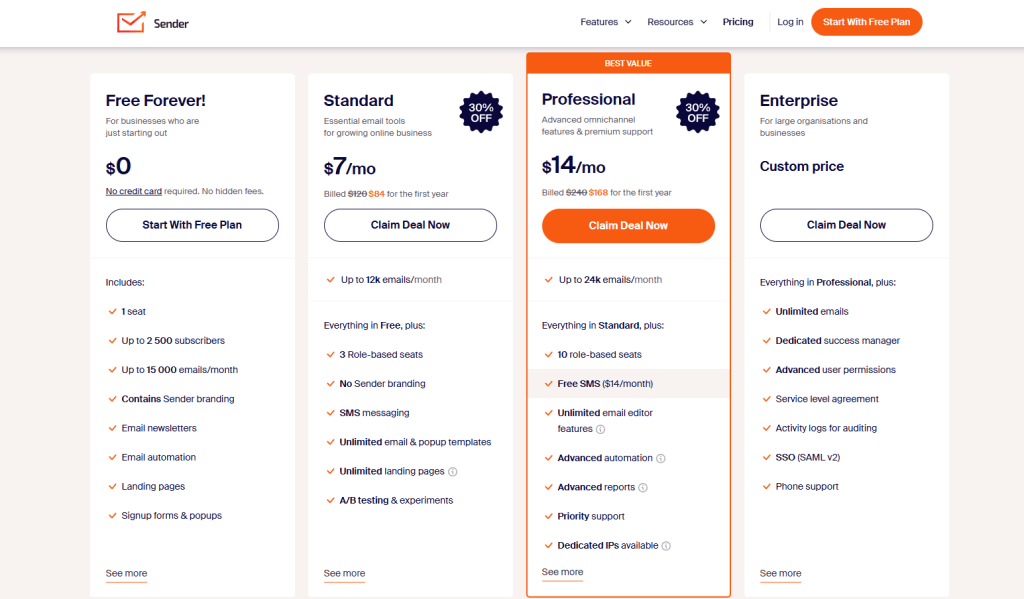Open info tooltip beside Unlimited landing pages
1024x599 pixels.
[x=452, y=471]
